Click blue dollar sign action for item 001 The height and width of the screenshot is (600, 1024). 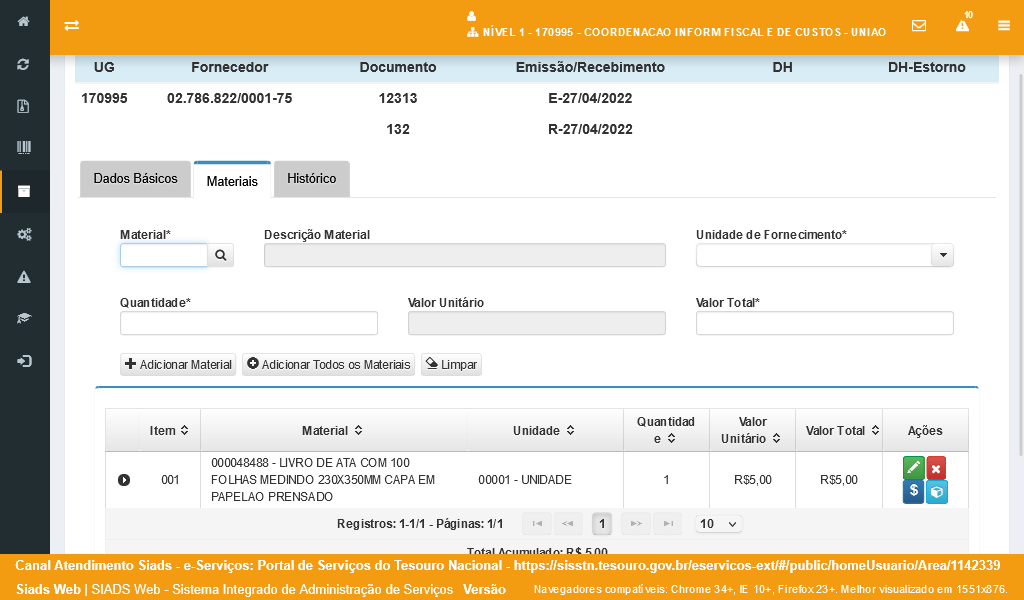(914, 491)
